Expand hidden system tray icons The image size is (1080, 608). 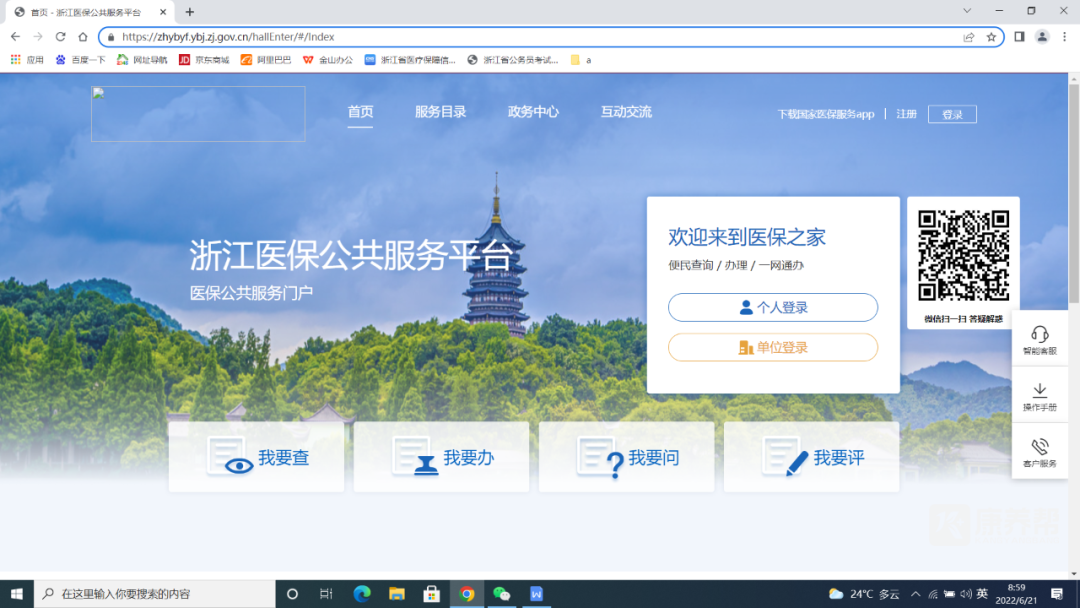coord(915,594)
